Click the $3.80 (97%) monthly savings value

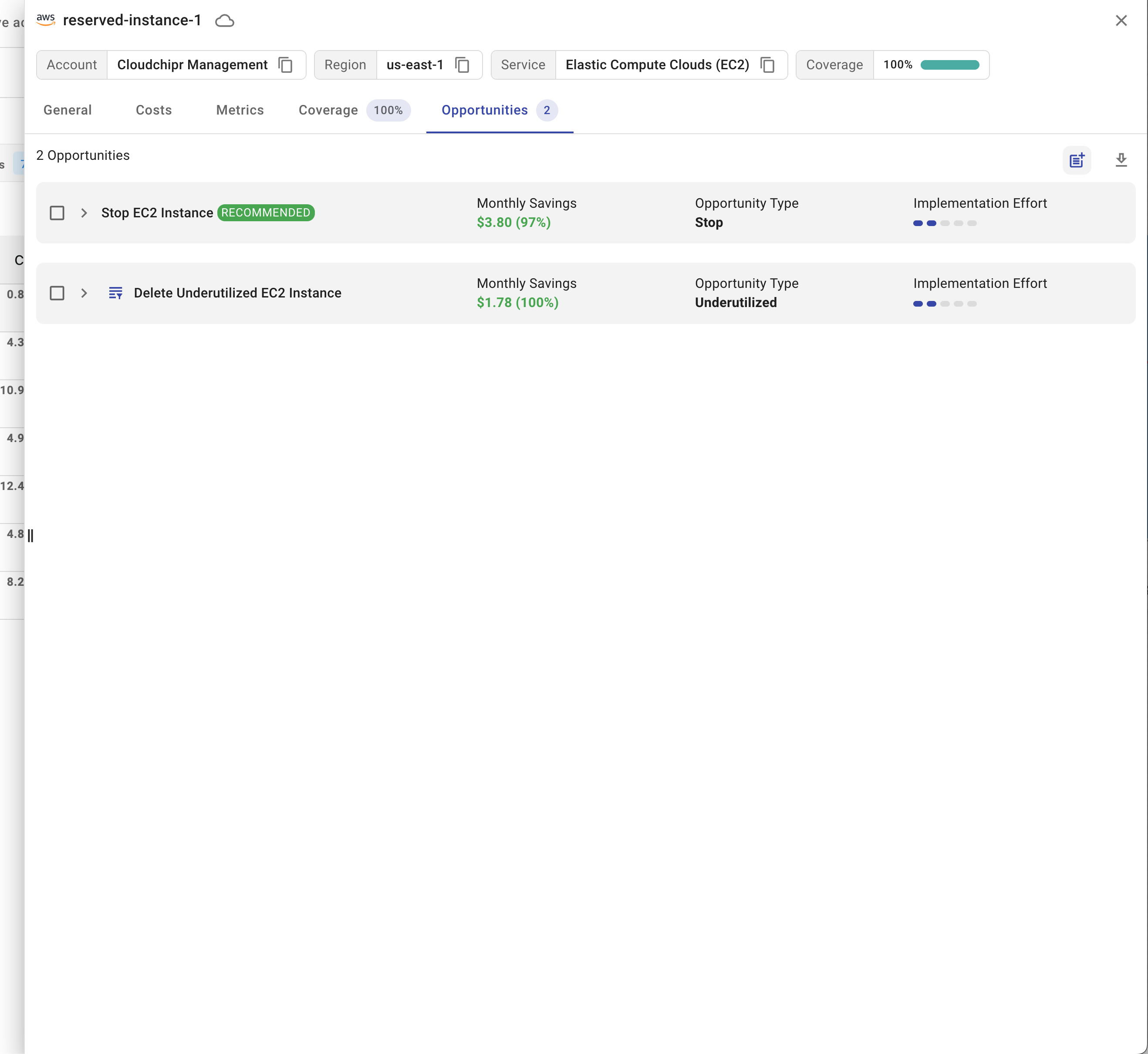tap(513, 223)
